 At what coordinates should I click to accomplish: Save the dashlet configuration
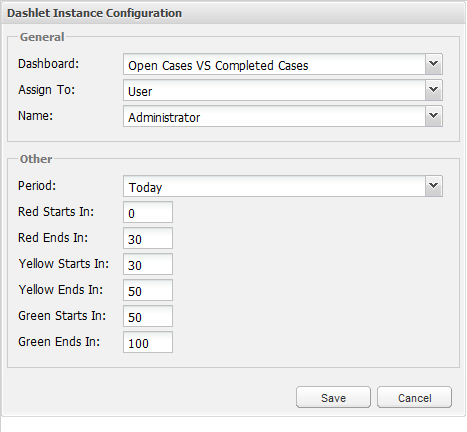click(333, 397)
